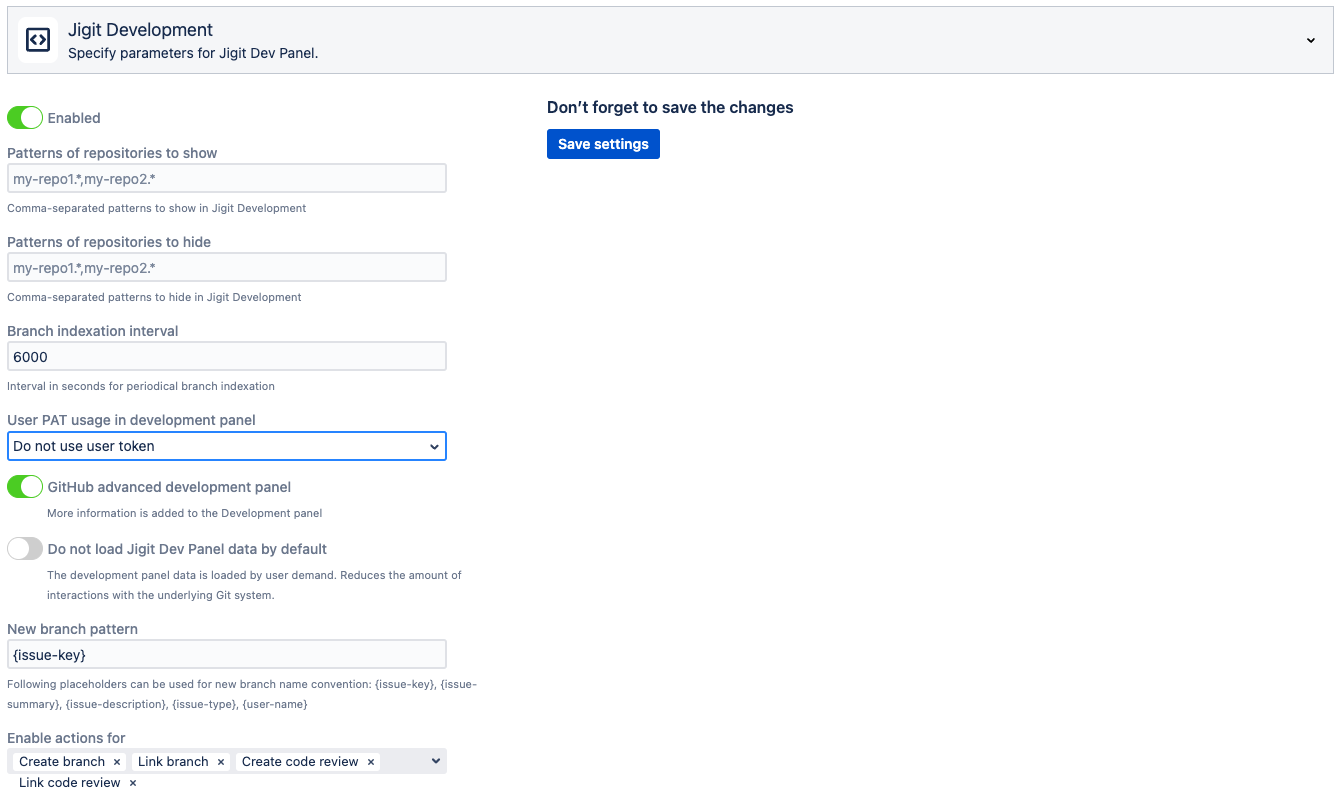Remove the Link code review tag
Viewport: 1340px width, 799px height.
133,783
